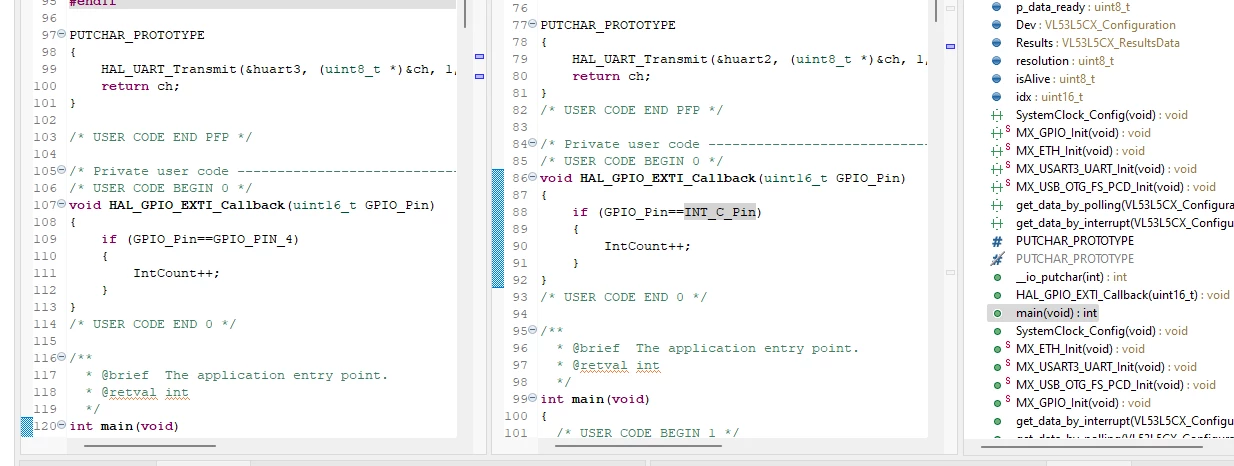Click static declaration icon beside first MX_GPIO_Init

click(998, 133)
